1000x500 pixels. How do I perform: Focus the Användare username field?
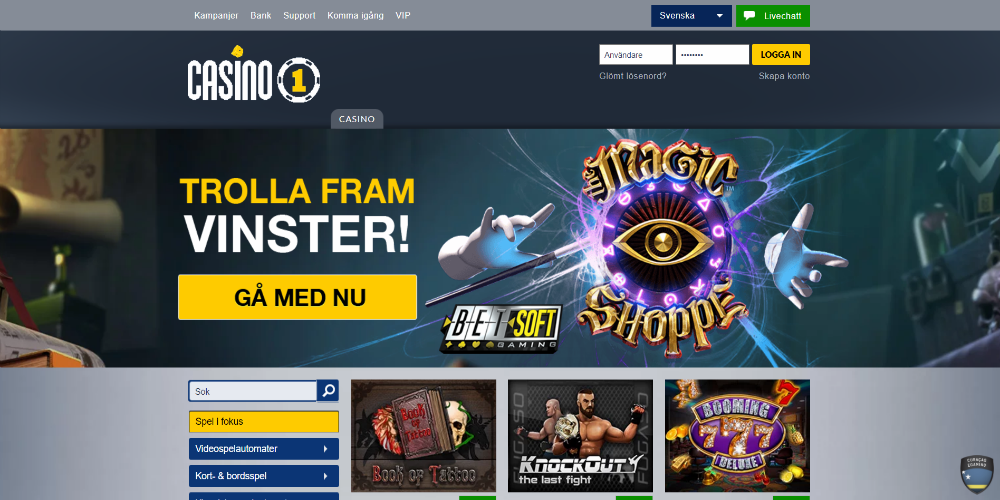636,55
